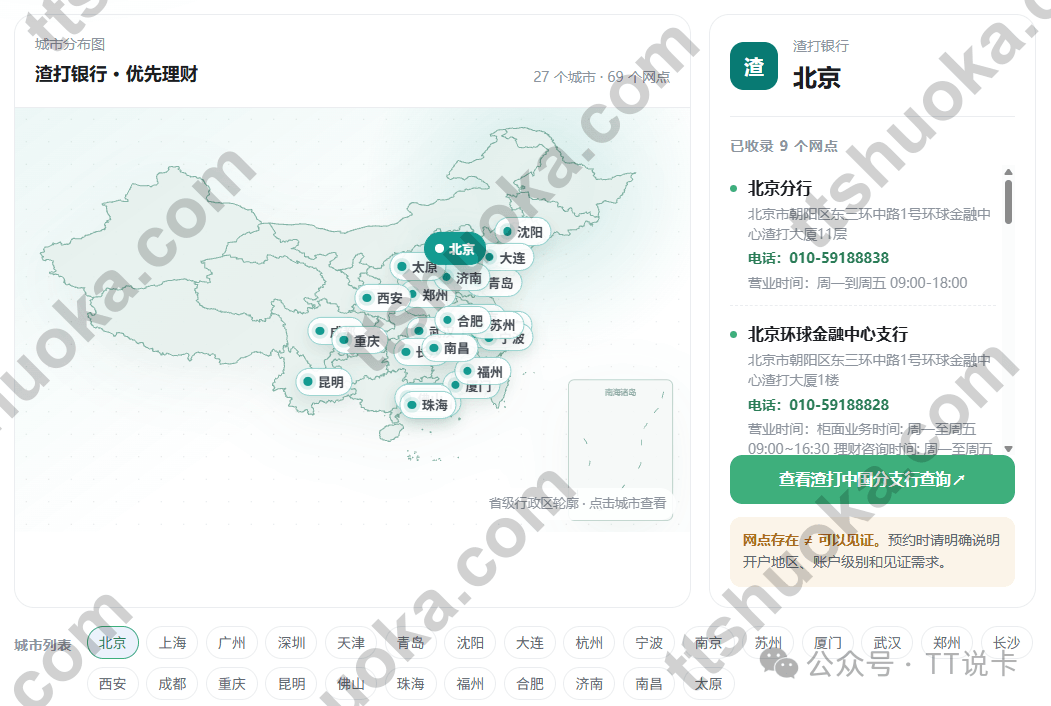Click the 27 个城市 · 69 个网点 summary
The height and width of the screenshot is (706, 1051).
pos(601,77)
